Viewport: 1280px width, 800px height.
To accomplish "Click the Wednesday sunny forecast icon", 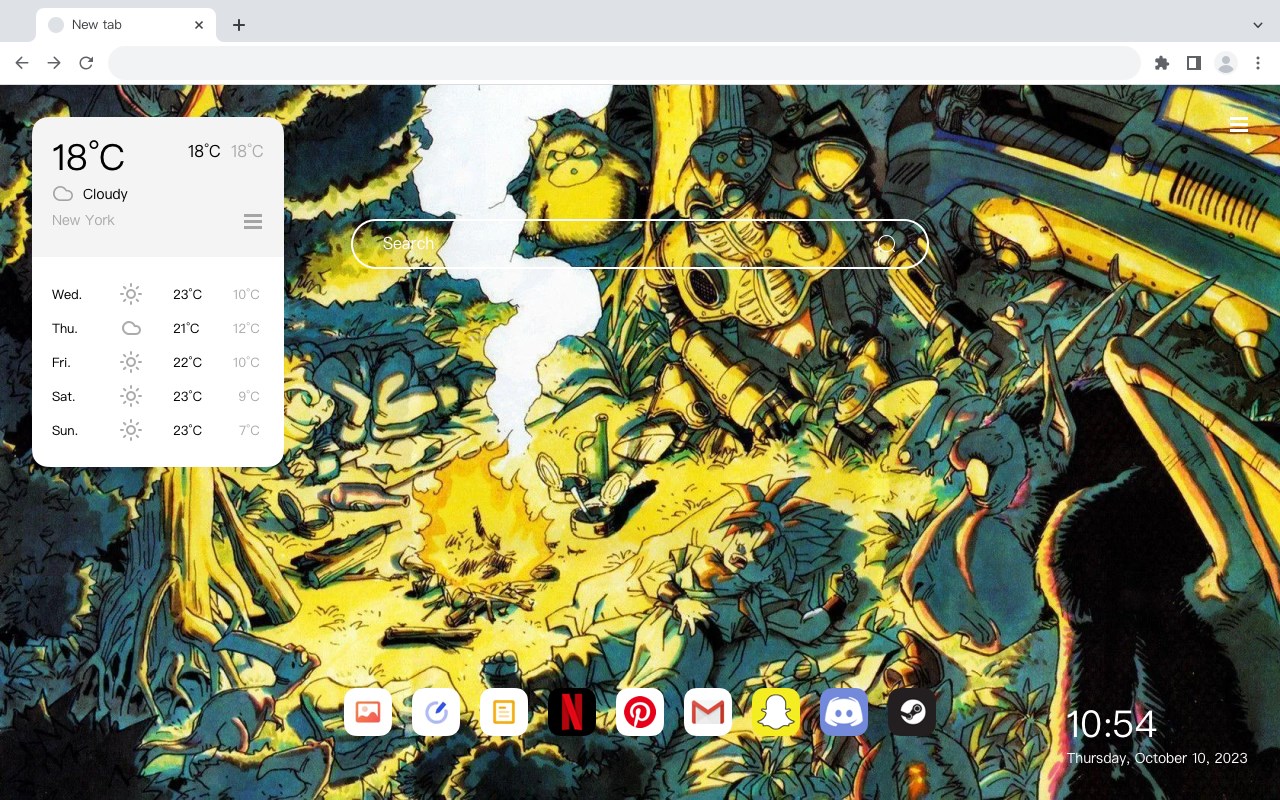I will pyautogui.click(x=131, y=294).
